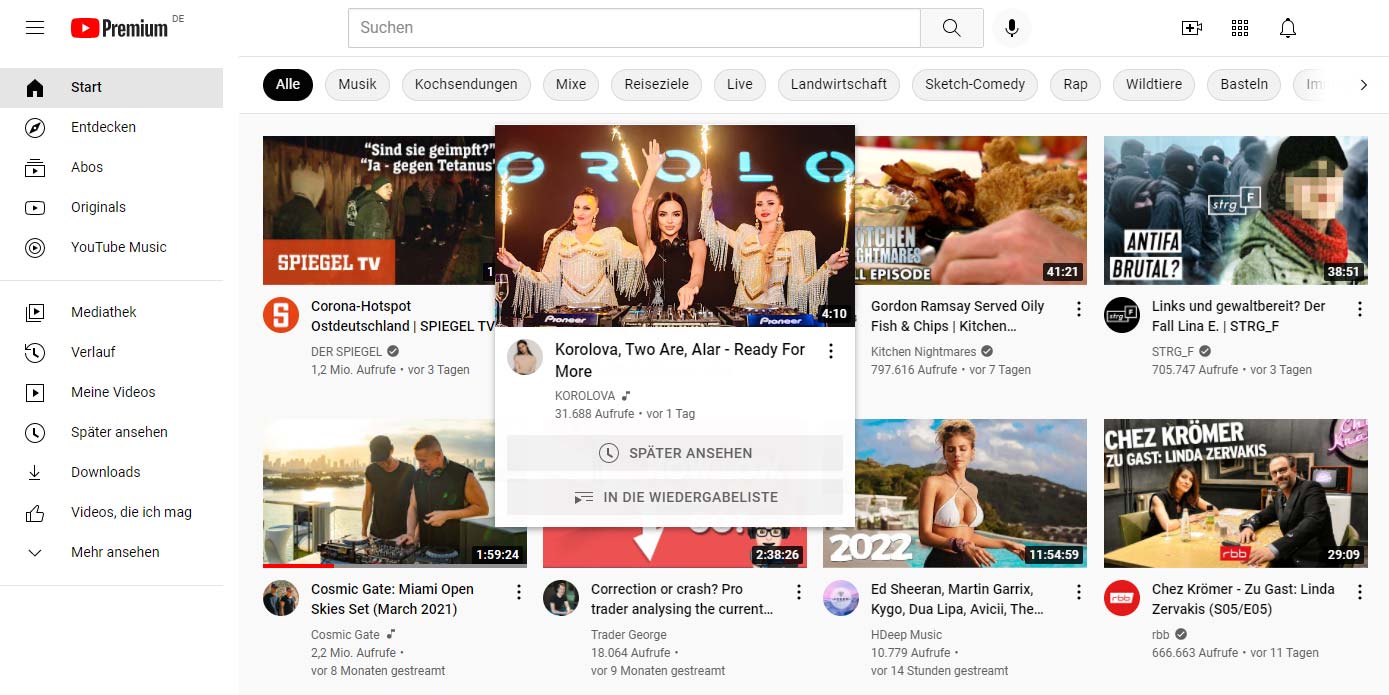The width and height of the screenshot is (1389, 695).
Task: Click the Später ansehen clock icon in sidebar
Action: (x=35, y=432)
